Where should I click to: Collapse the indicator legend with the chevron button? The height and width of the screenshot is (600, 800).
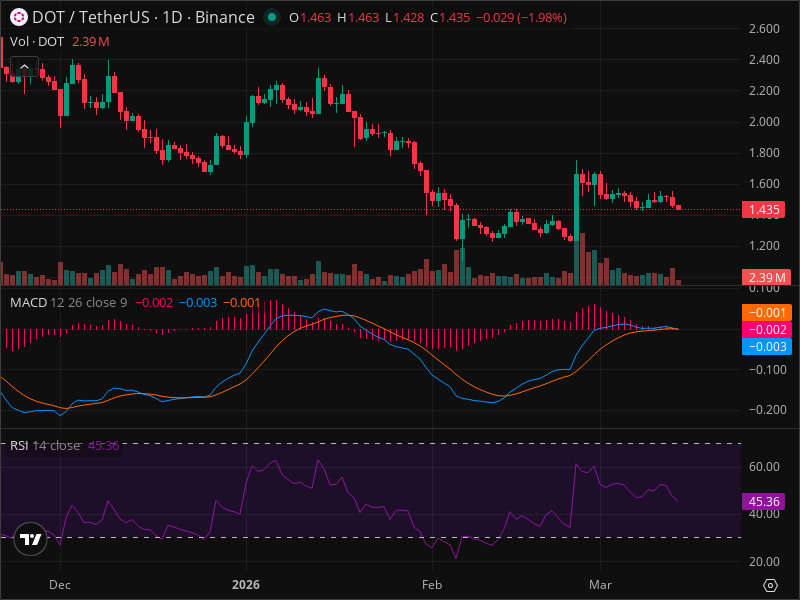24,67
